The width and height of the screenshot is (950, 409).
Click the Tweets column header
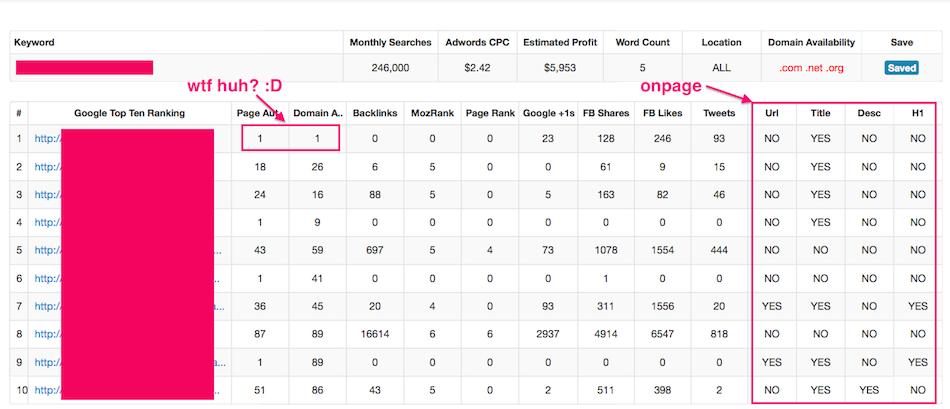click(719, 113)
